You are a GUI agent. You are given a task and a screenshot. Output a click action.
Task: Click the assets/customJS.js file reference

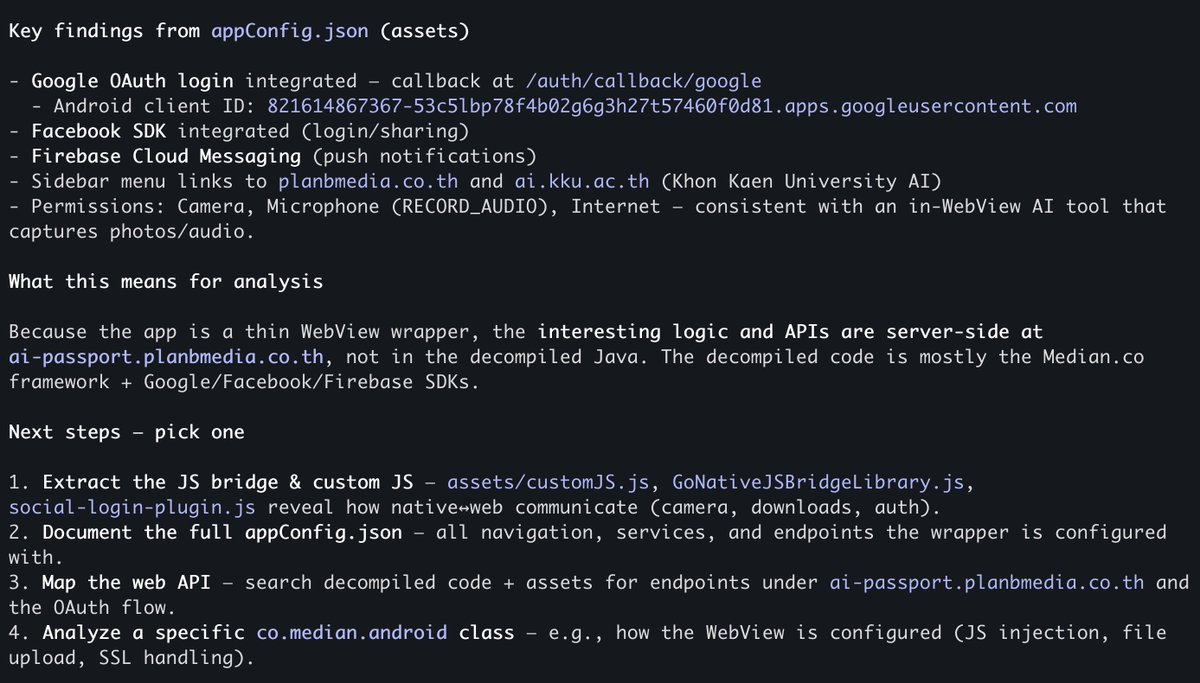548,481
